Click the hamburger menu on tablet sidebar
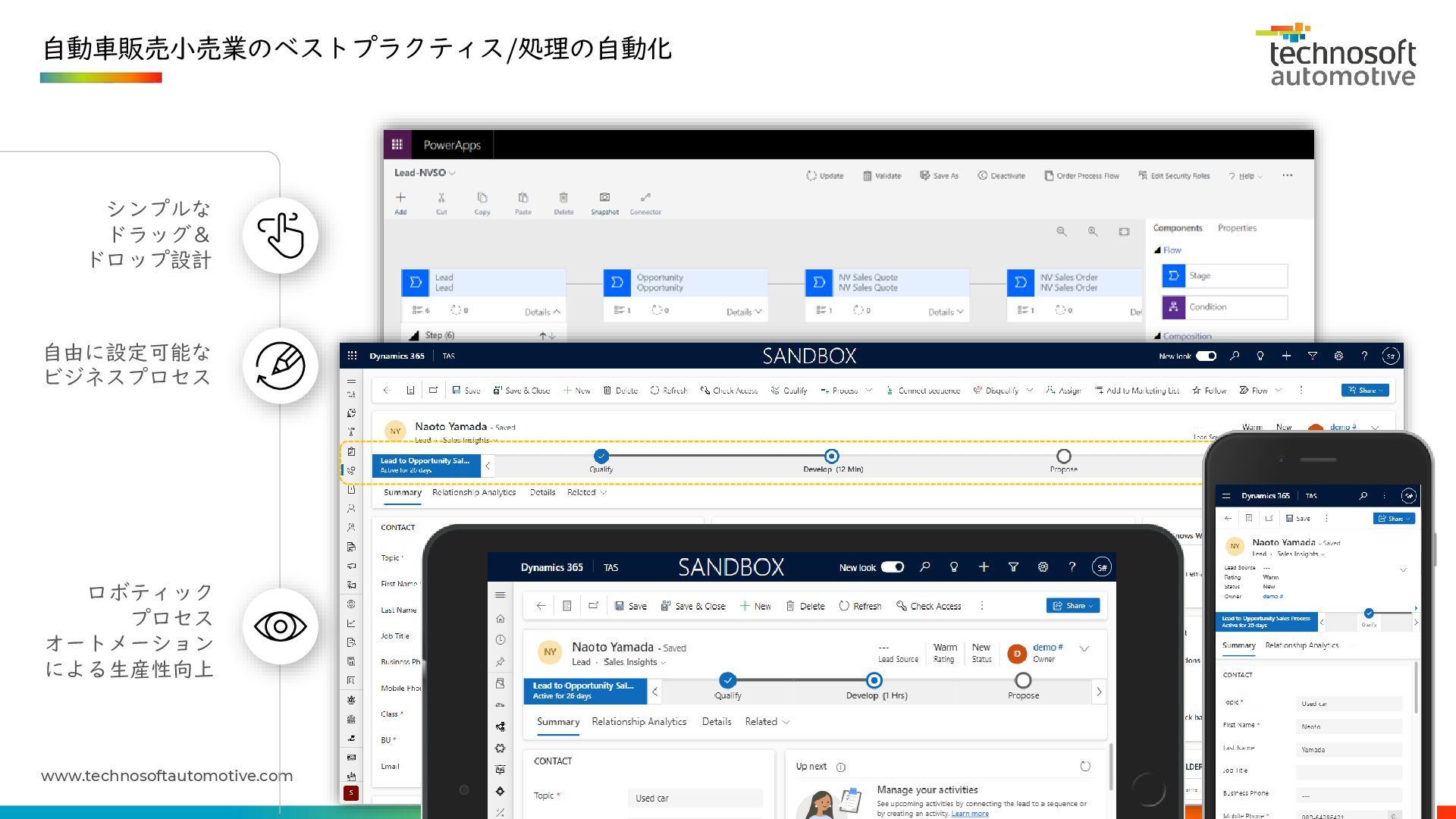The height and width of the screenshot is (819, 1456). 500,595
